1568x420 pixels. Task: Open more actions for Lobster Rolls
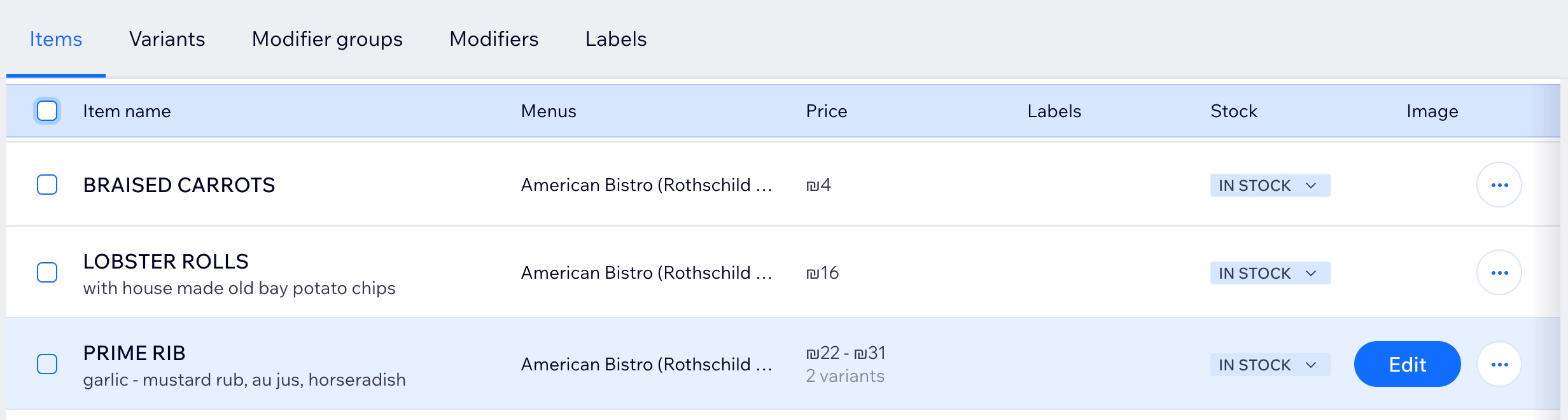pos(1499,273)
